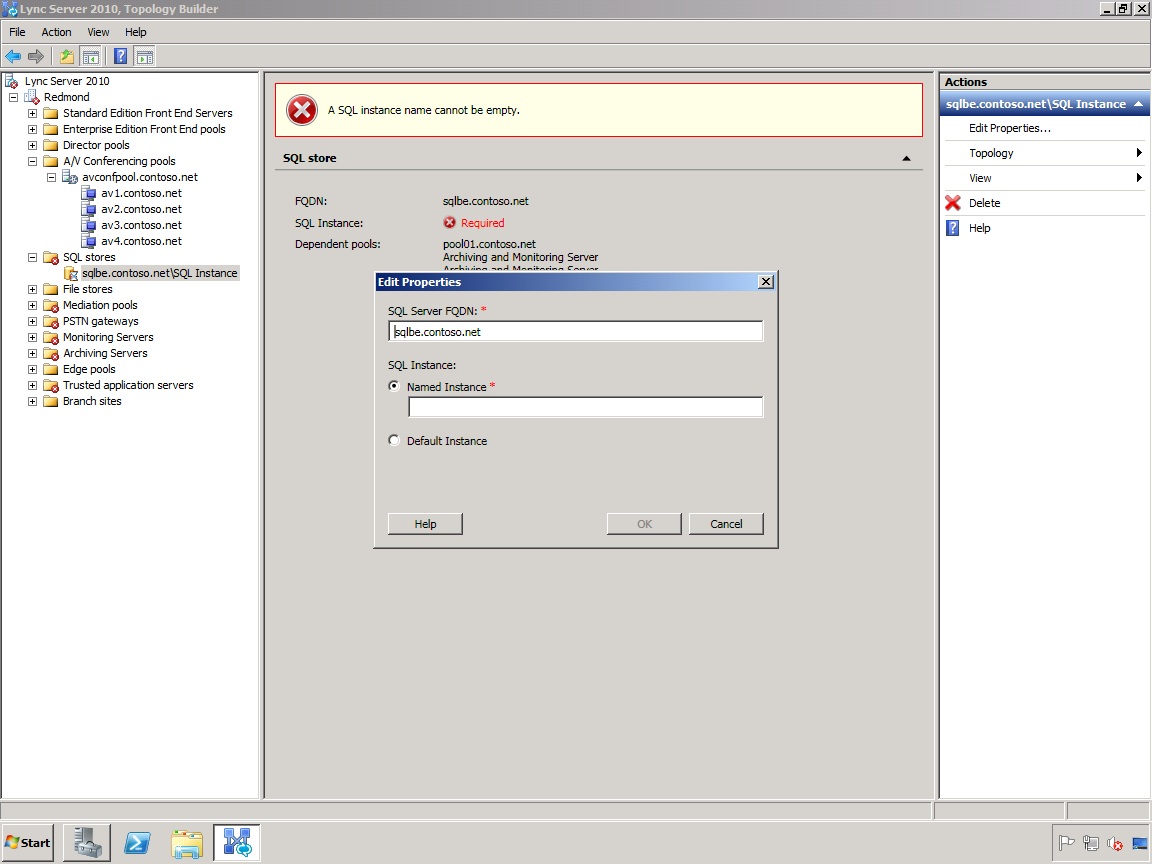1152x864 pixels.
Task: Click the Action Center flag tray icon
Action: click(x=1066, y=843)
